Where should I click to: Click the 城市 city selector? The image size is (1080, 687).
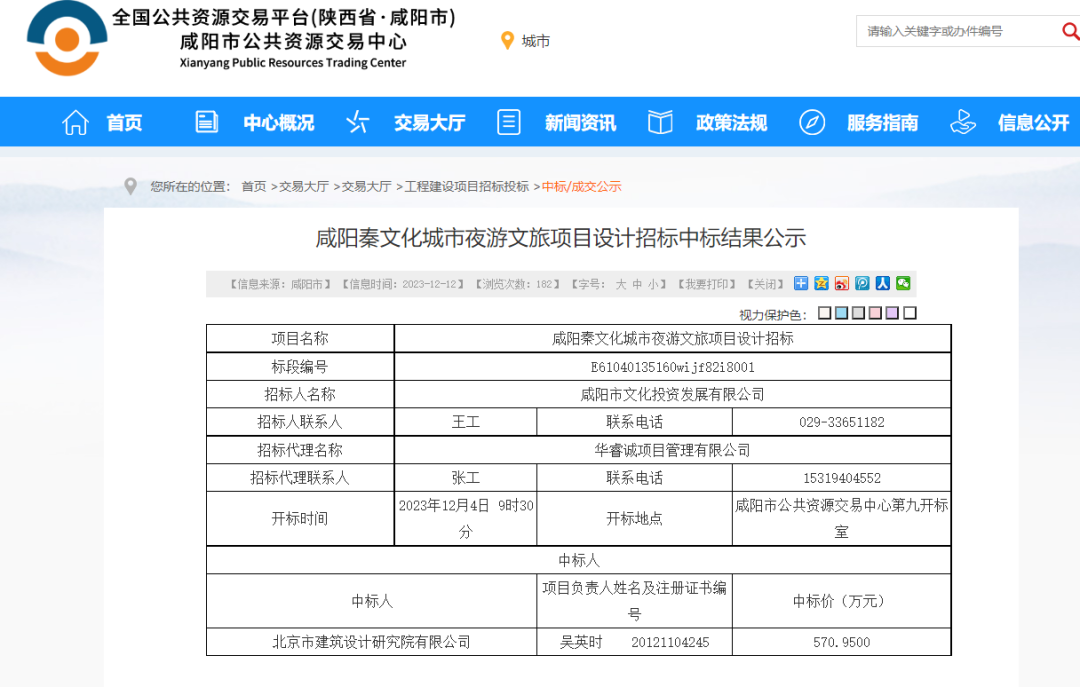[x=535, y=41]
